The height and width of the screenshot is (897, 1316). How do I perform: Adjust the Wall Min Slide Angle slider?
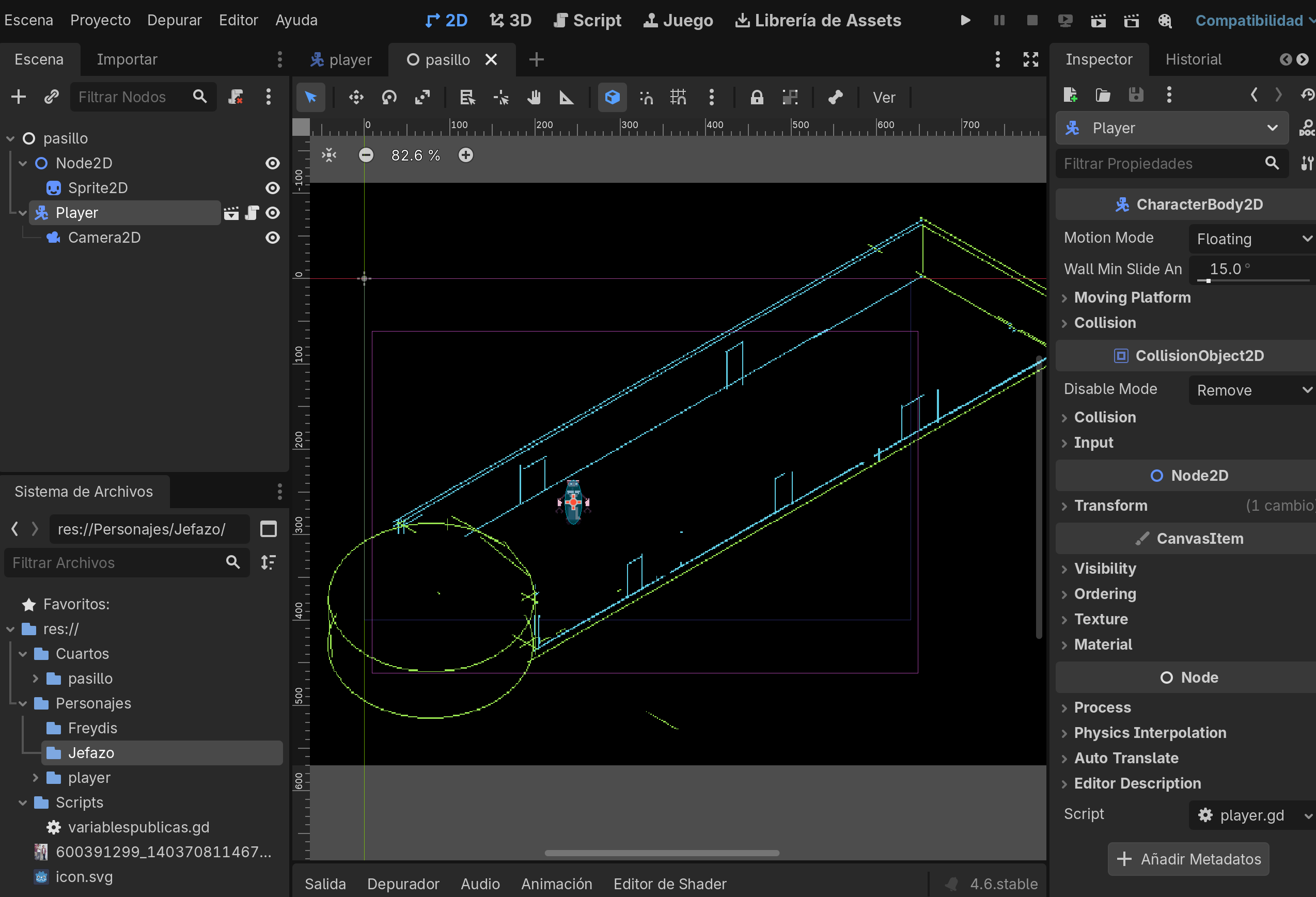1209,280
